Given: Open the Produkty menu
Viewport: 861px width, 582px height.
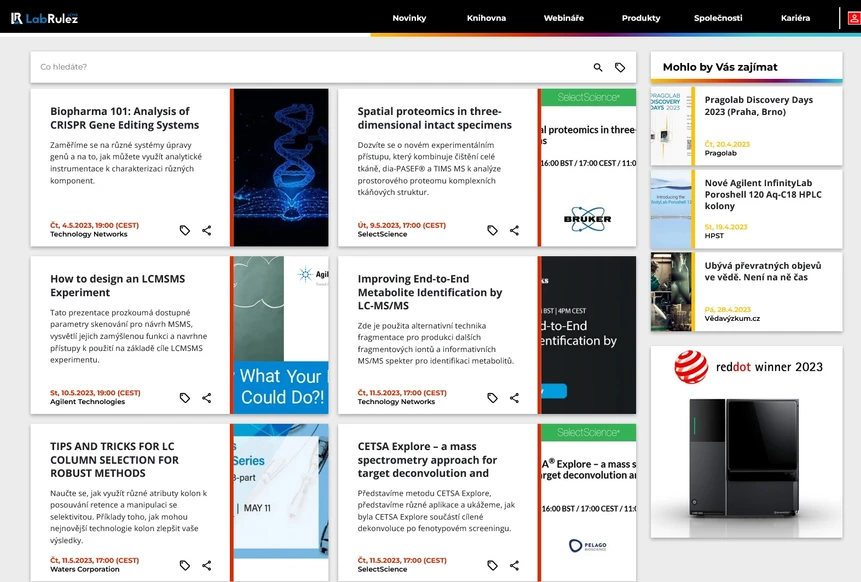Looking at the screenshot, I should pyautogui.click(x=641, y=18).
